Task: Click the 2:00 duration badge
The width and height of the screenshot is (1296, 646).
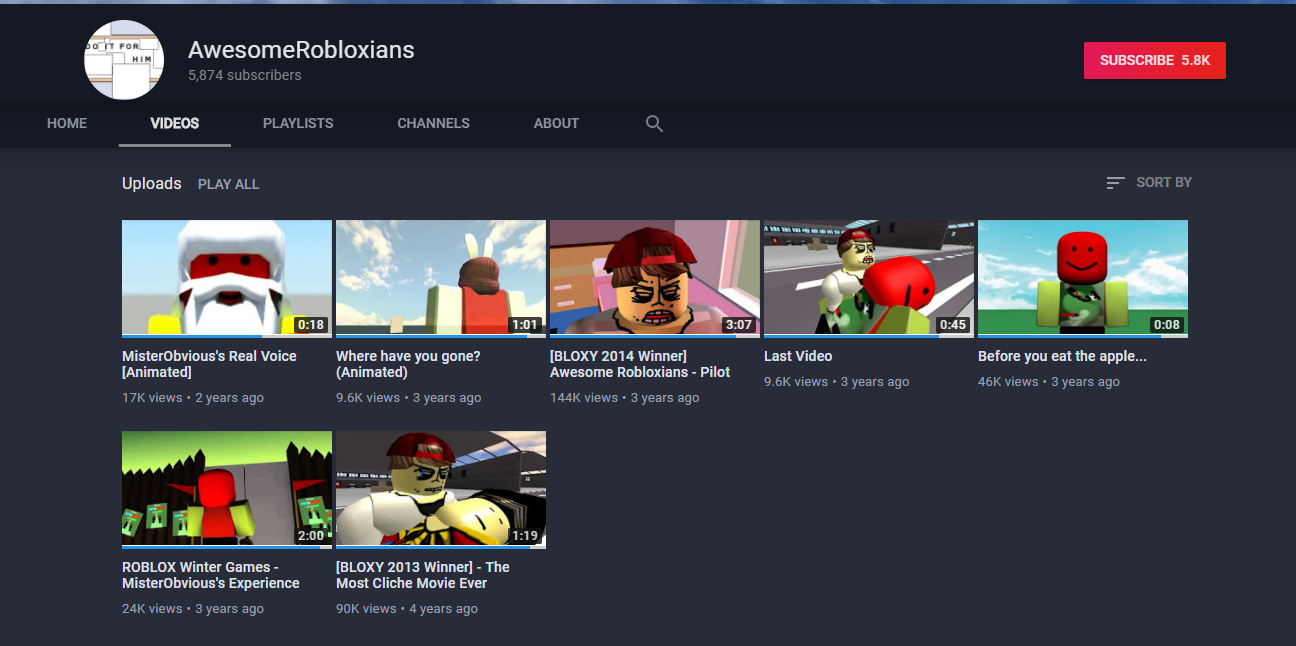Action: point(311,536)
